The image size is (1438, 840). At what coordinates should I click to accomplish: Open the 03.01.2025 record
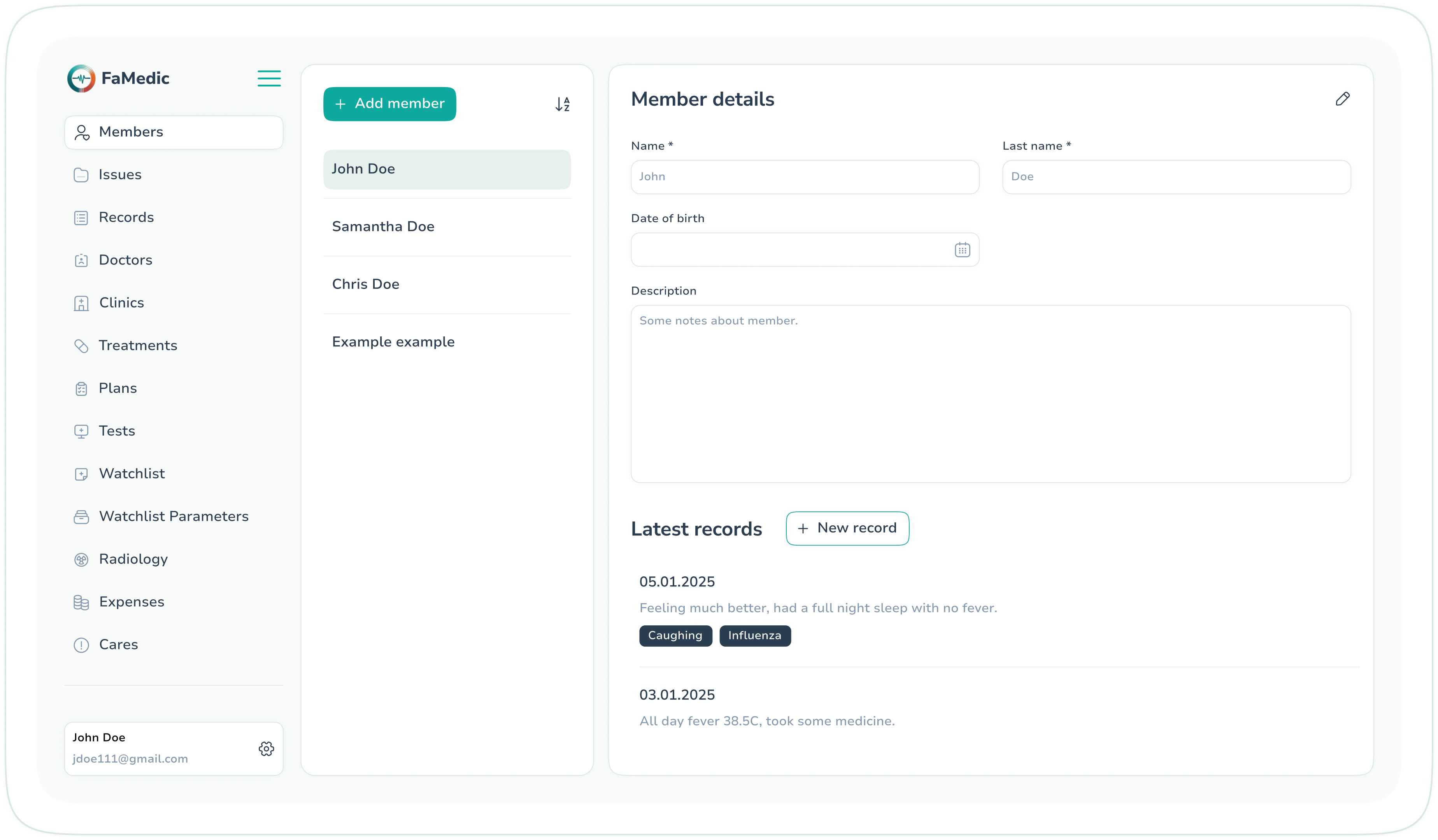pos(677,695)
